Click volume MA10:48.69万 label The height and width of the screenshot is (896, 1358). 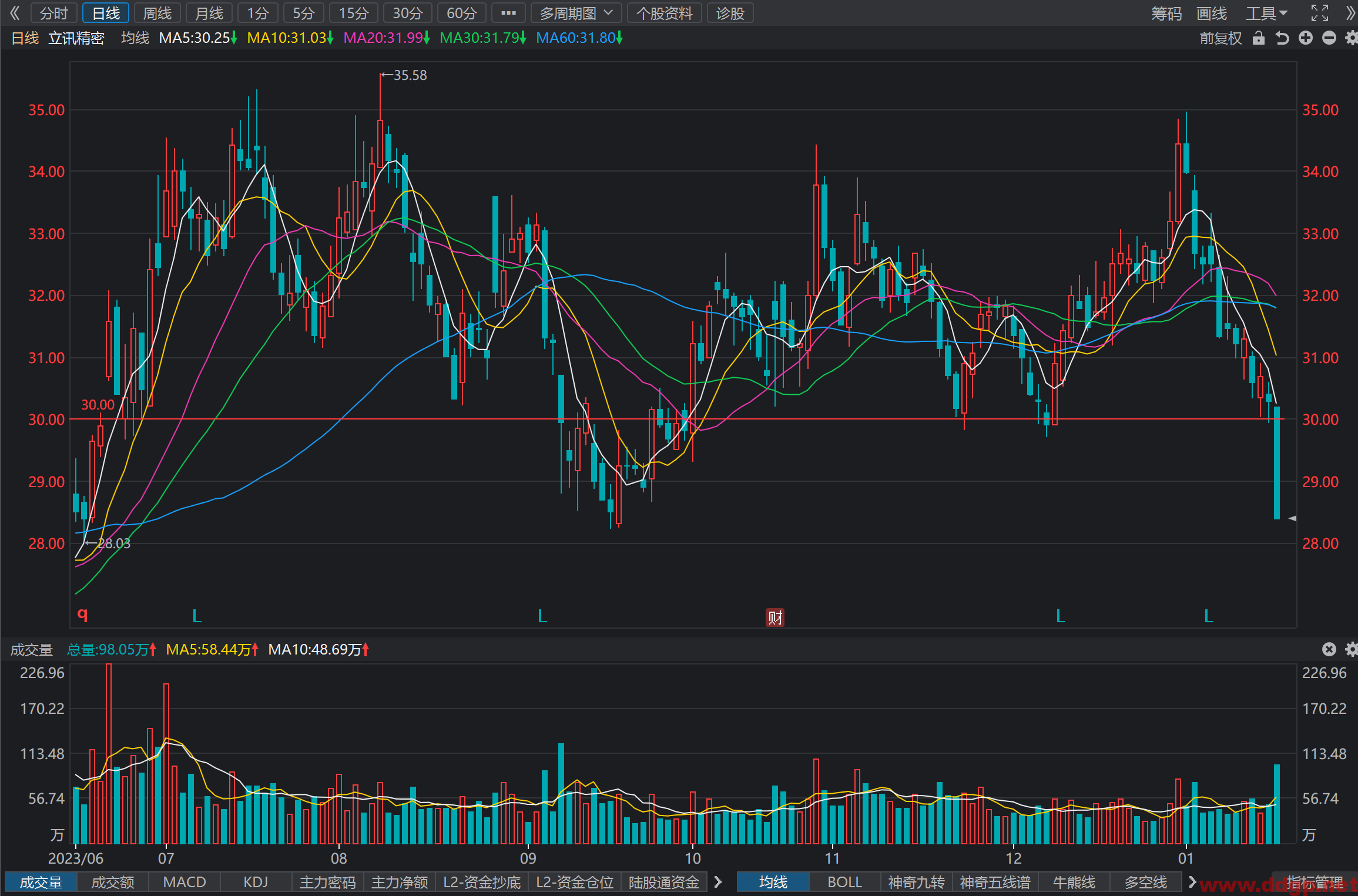coord(318,649)
